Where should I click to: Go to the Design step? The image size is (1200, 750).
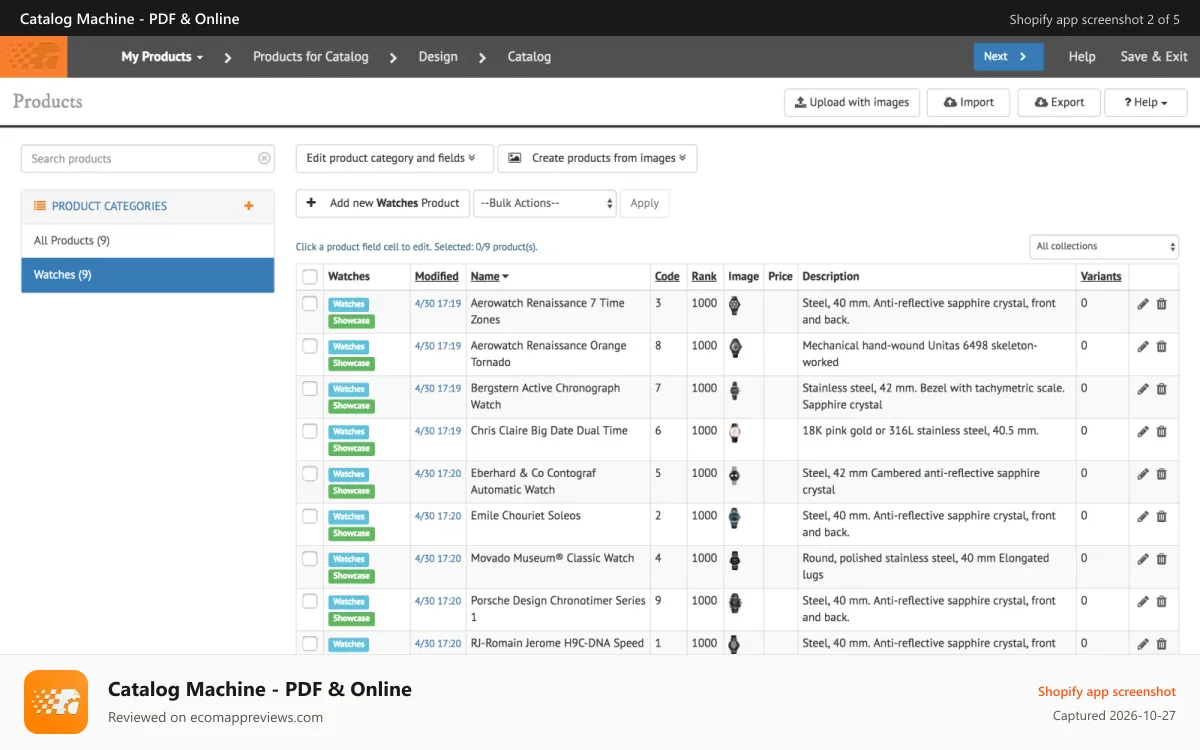438,57
